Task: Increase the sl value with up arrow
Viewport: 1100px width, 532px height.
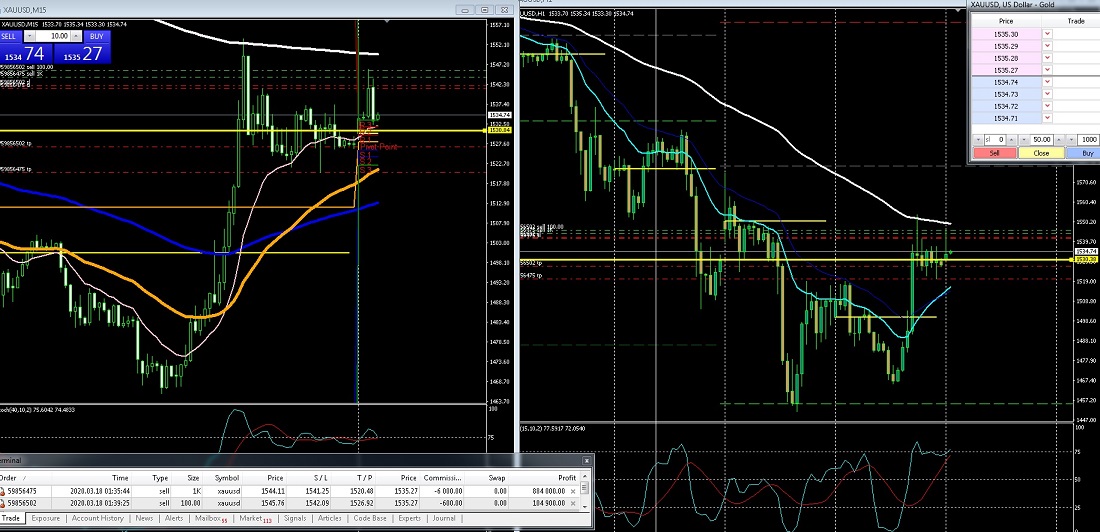Action: pyautogui.click(x=1012, y=140)
